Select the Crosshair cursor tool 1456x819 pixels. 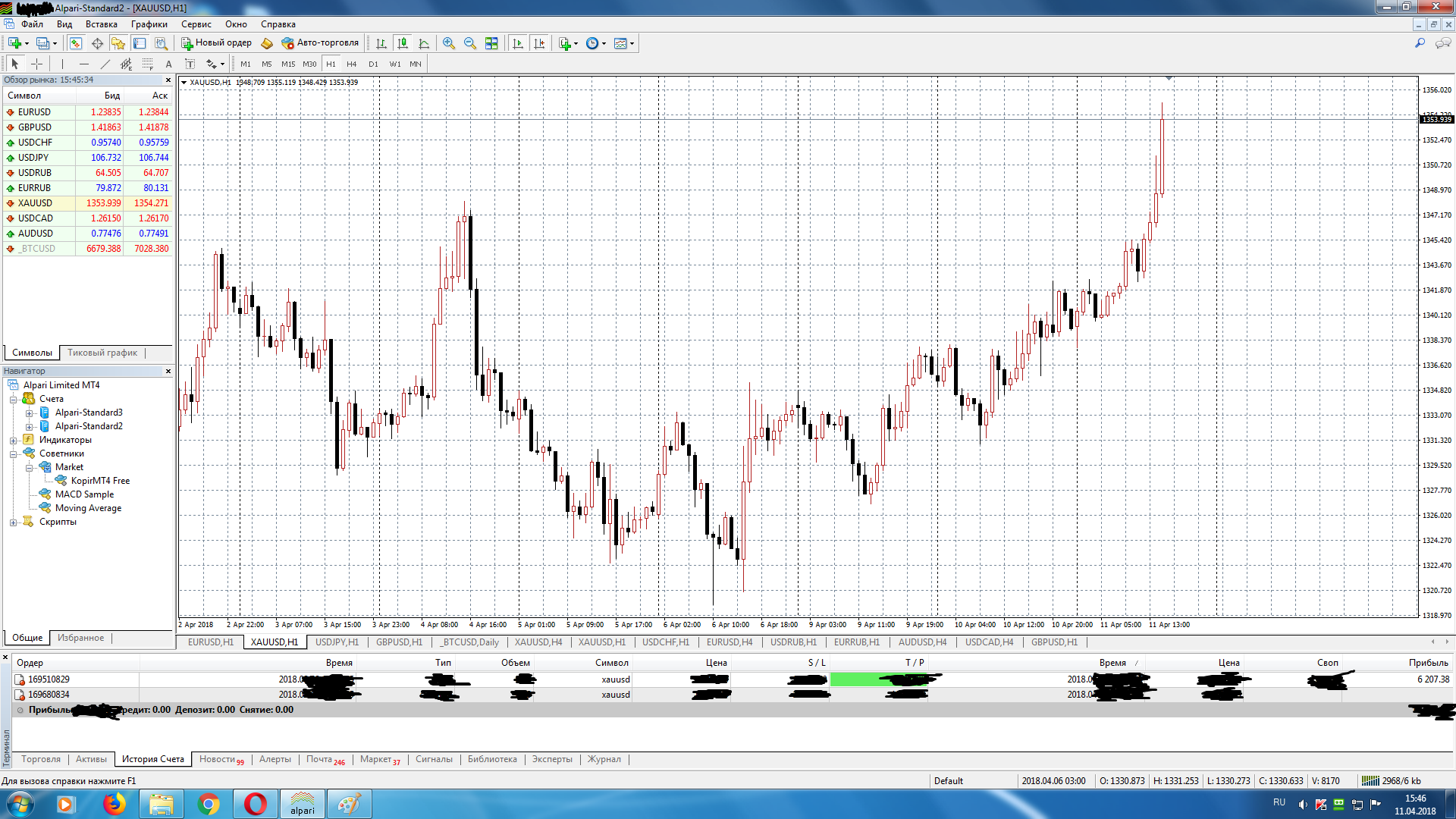point(36,64)
